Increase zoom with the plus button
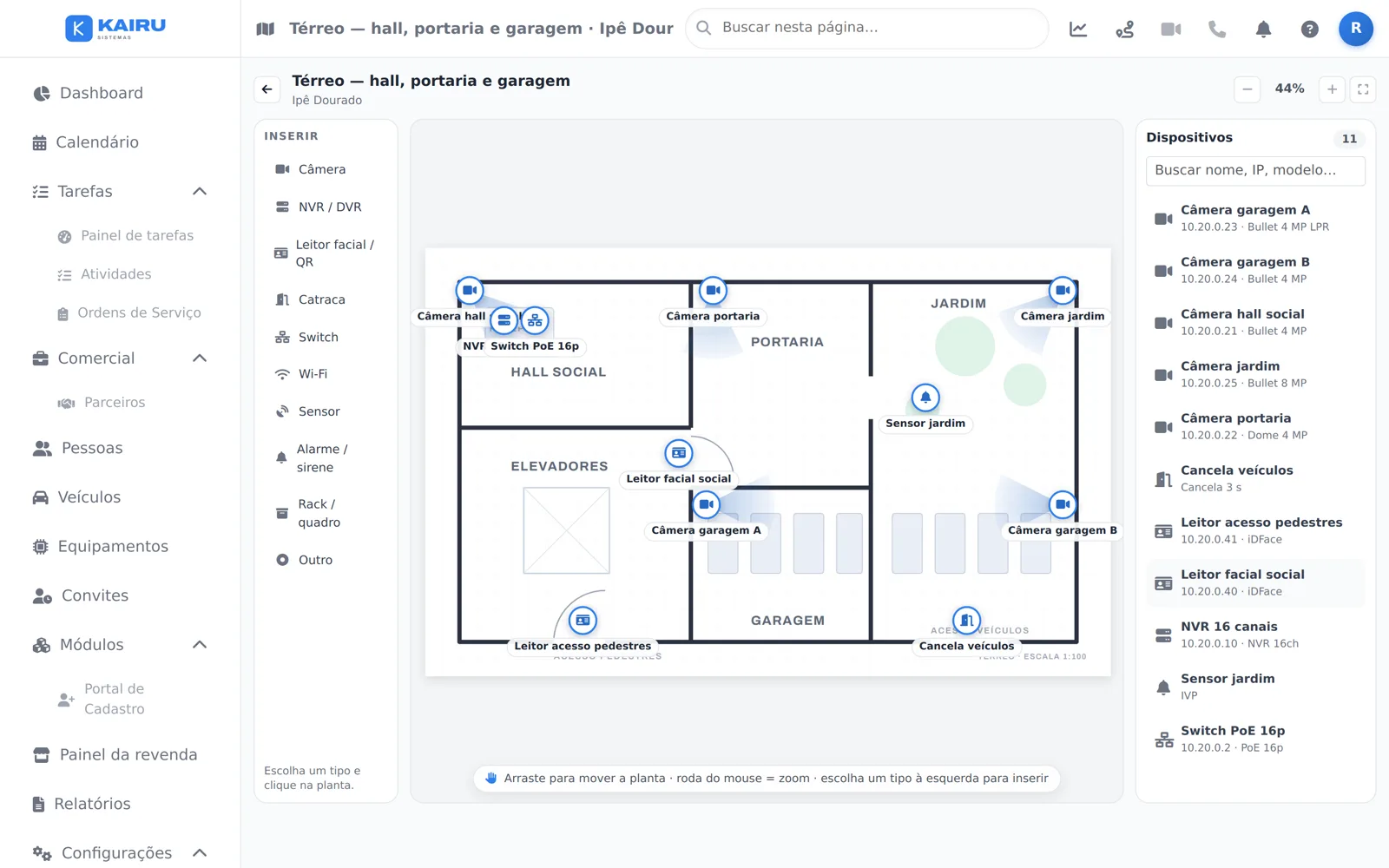Screen dimensions: 1389x868 pos(1332,89)
